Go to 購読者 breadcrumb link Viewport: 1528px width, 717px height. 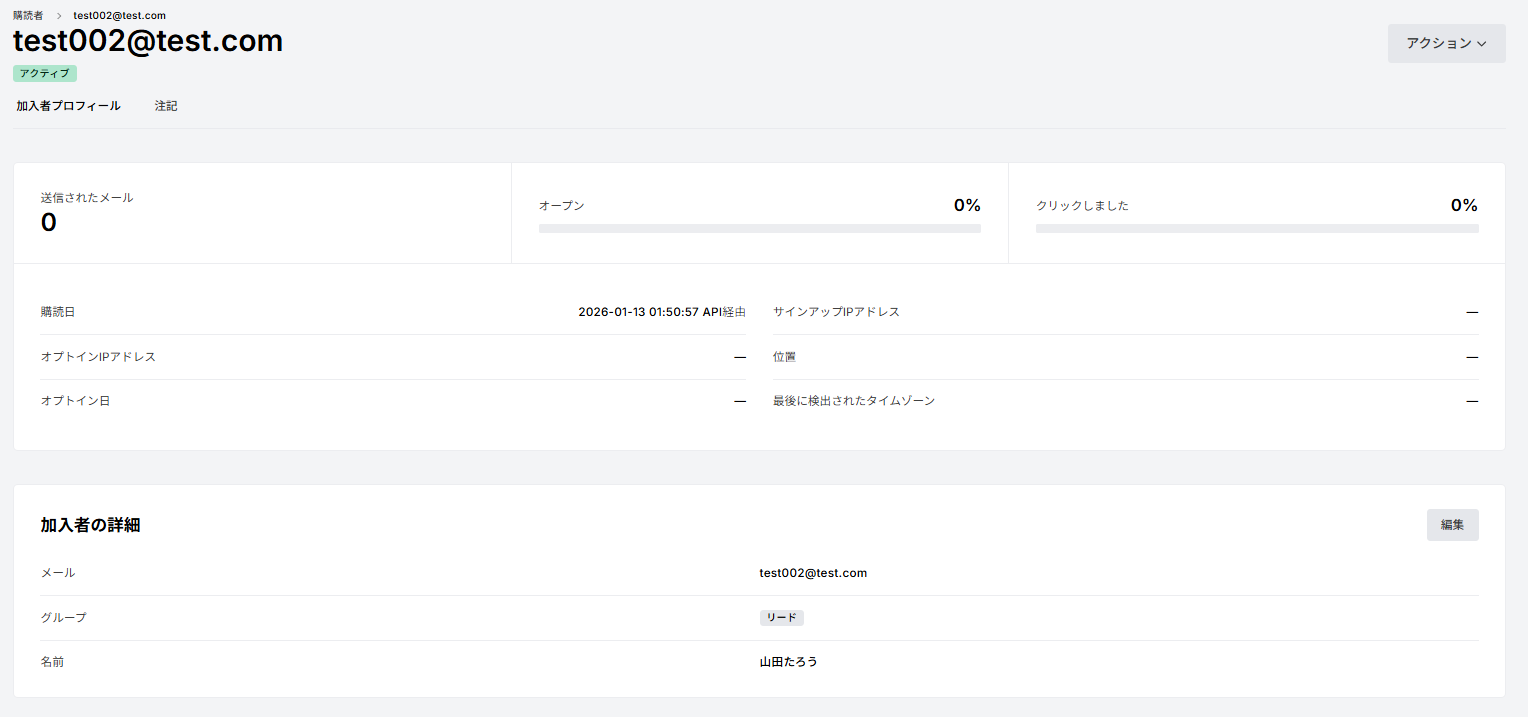coord(28,15)
